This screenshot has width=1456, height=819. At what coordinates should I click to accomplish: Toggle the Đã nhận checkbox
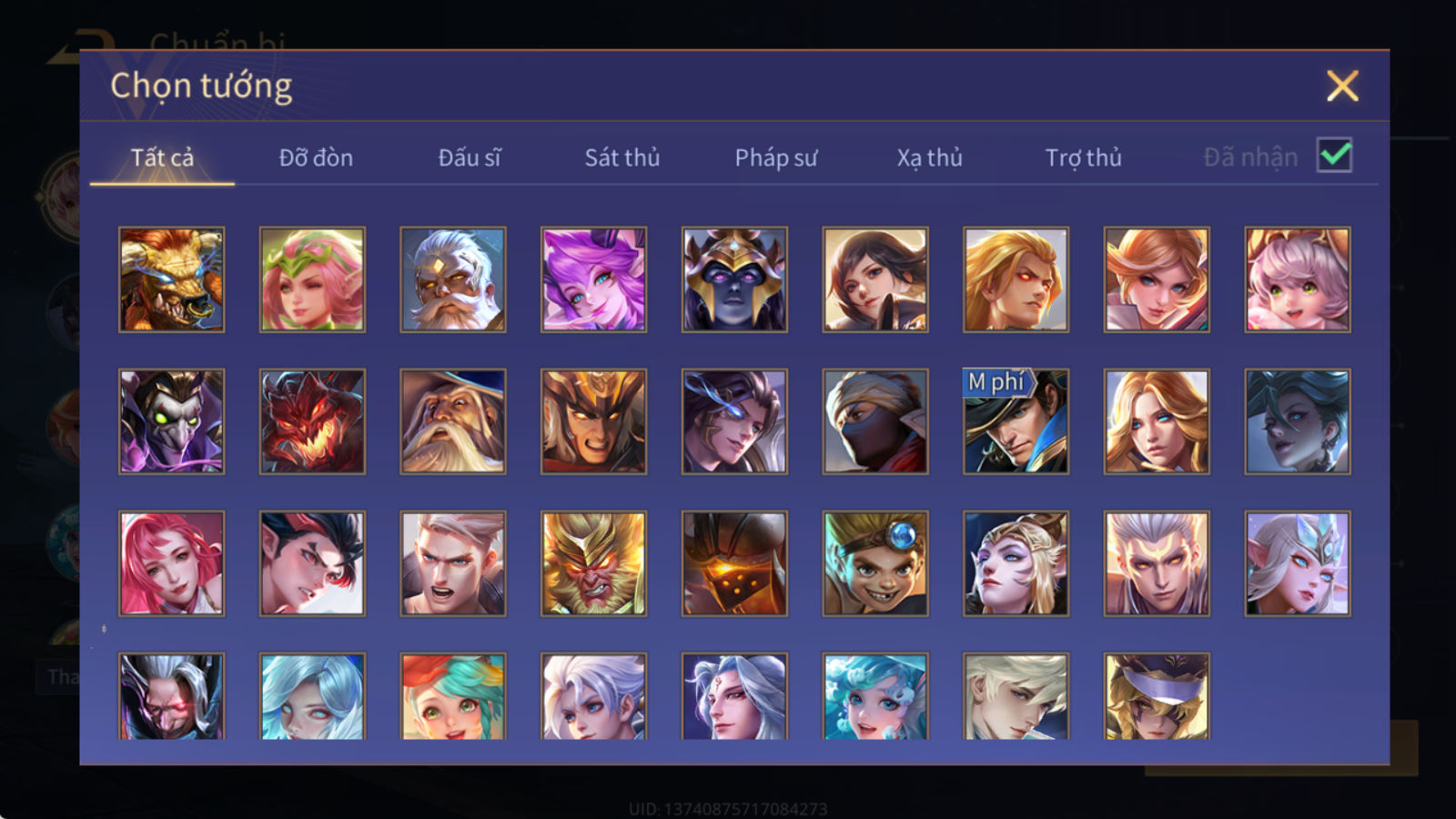coord(1334,156)
